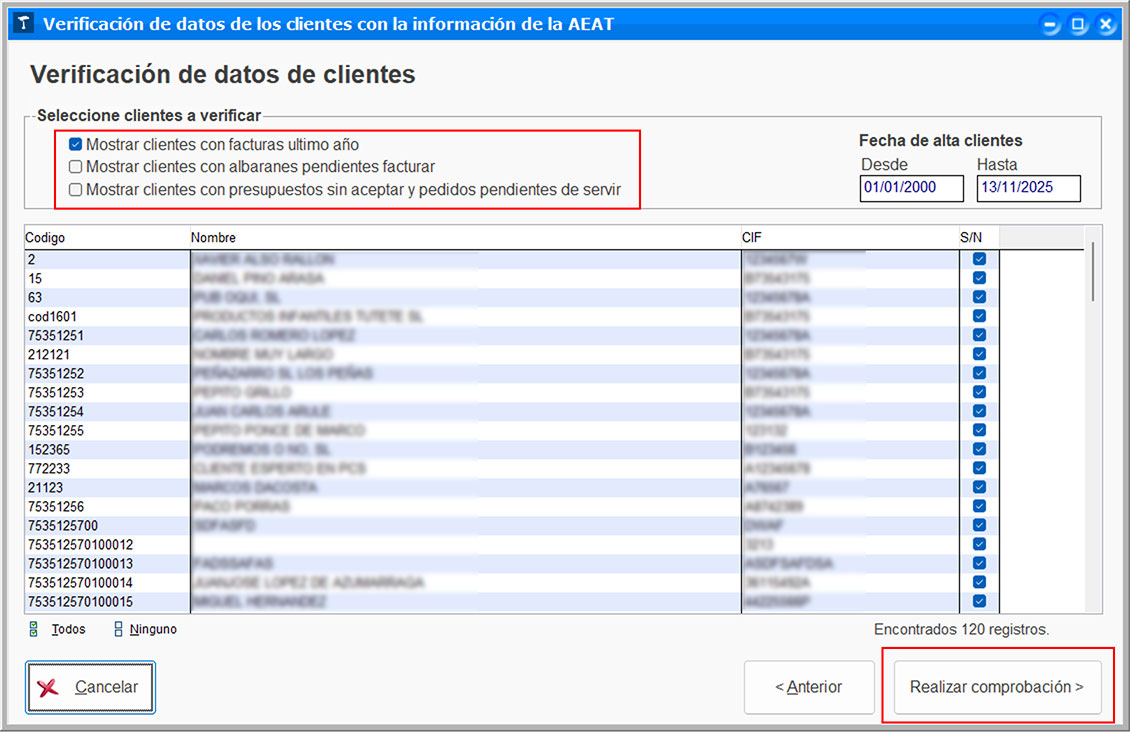Click the Ninguno deselect-all icon
This screenshot has height=732, width=1130.
[x=119, y=630]
